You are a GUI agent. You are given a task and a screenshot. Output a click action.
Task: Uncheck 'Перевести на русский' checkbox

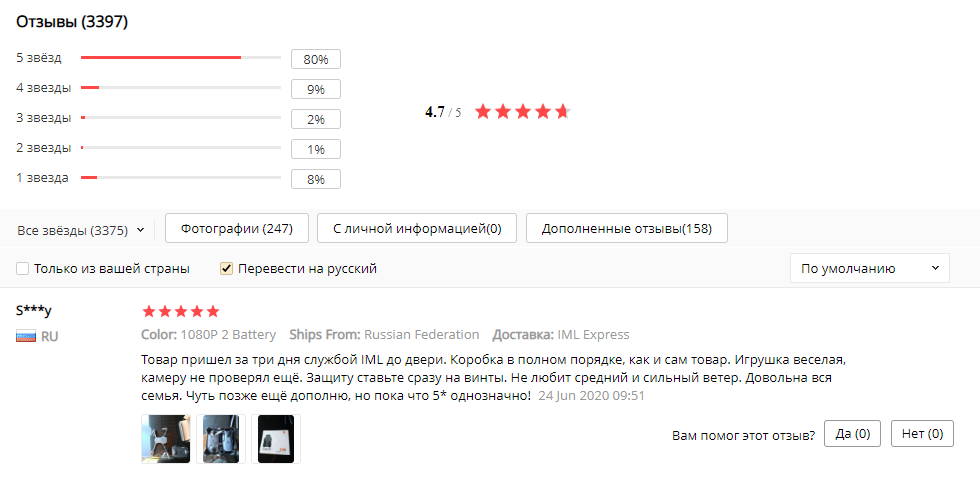click(x=226, y=269)
